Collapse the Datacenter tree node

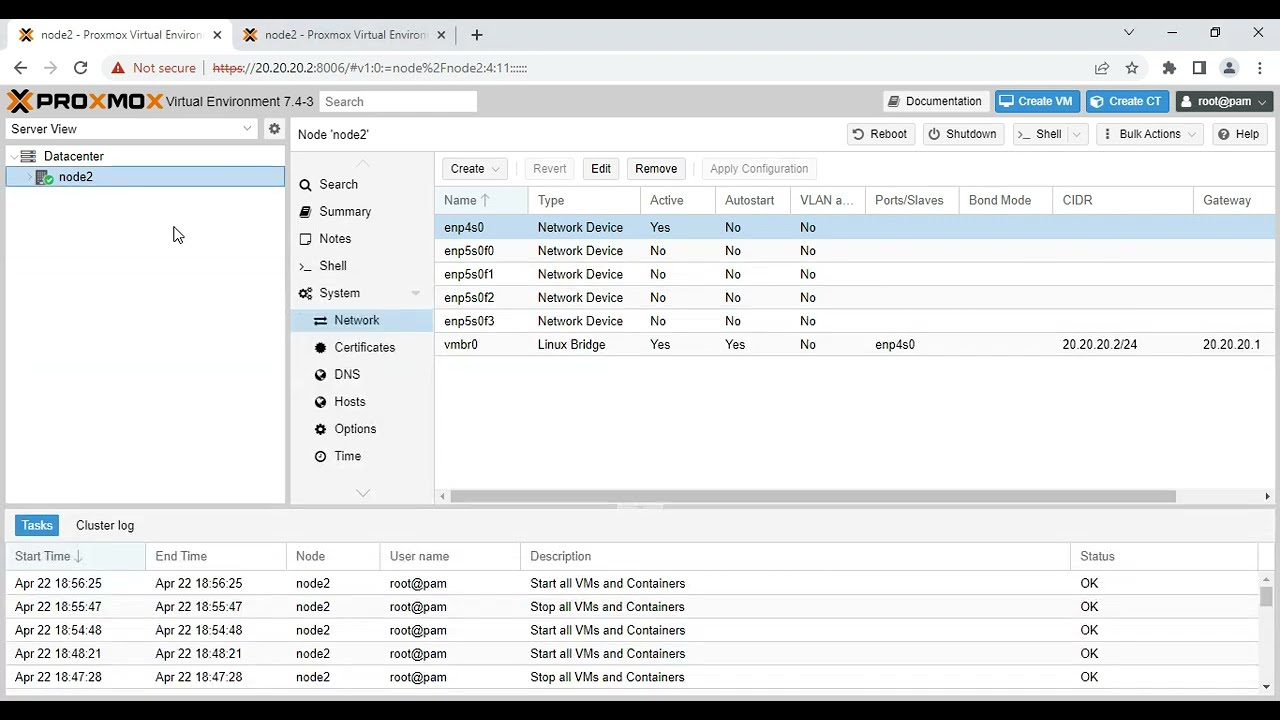click(x=13, y=157)
